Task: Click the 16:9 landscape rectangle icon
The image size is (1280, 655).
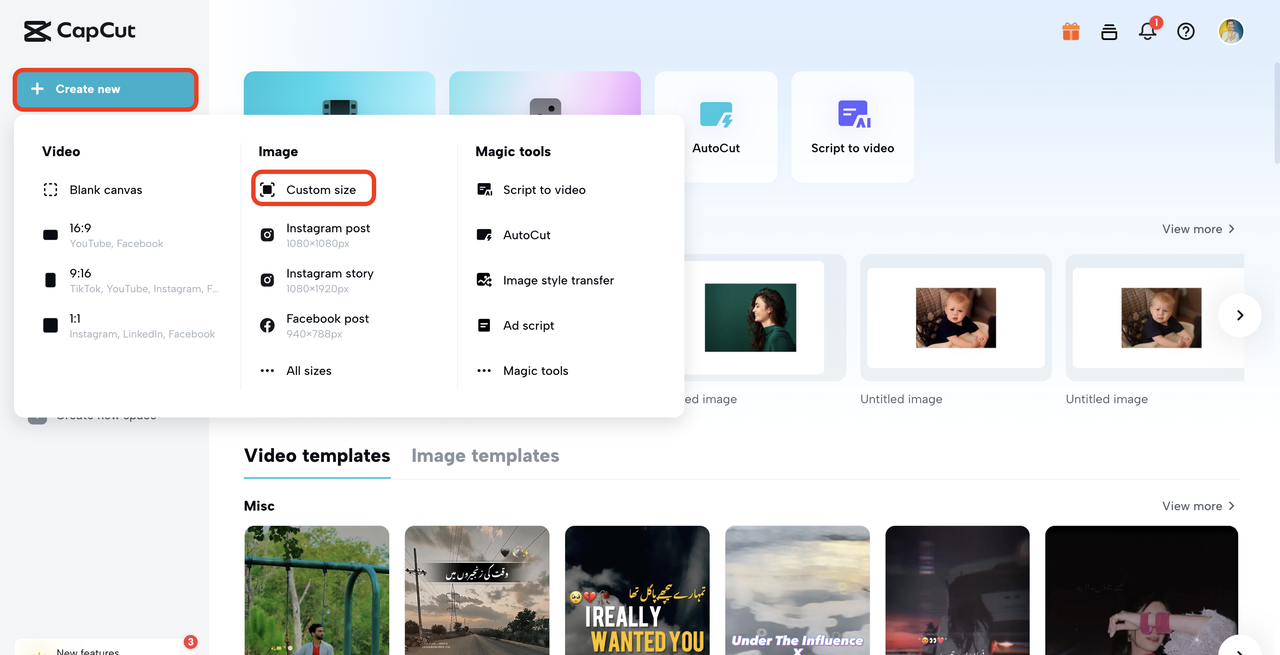Action: tap(51, 235)
